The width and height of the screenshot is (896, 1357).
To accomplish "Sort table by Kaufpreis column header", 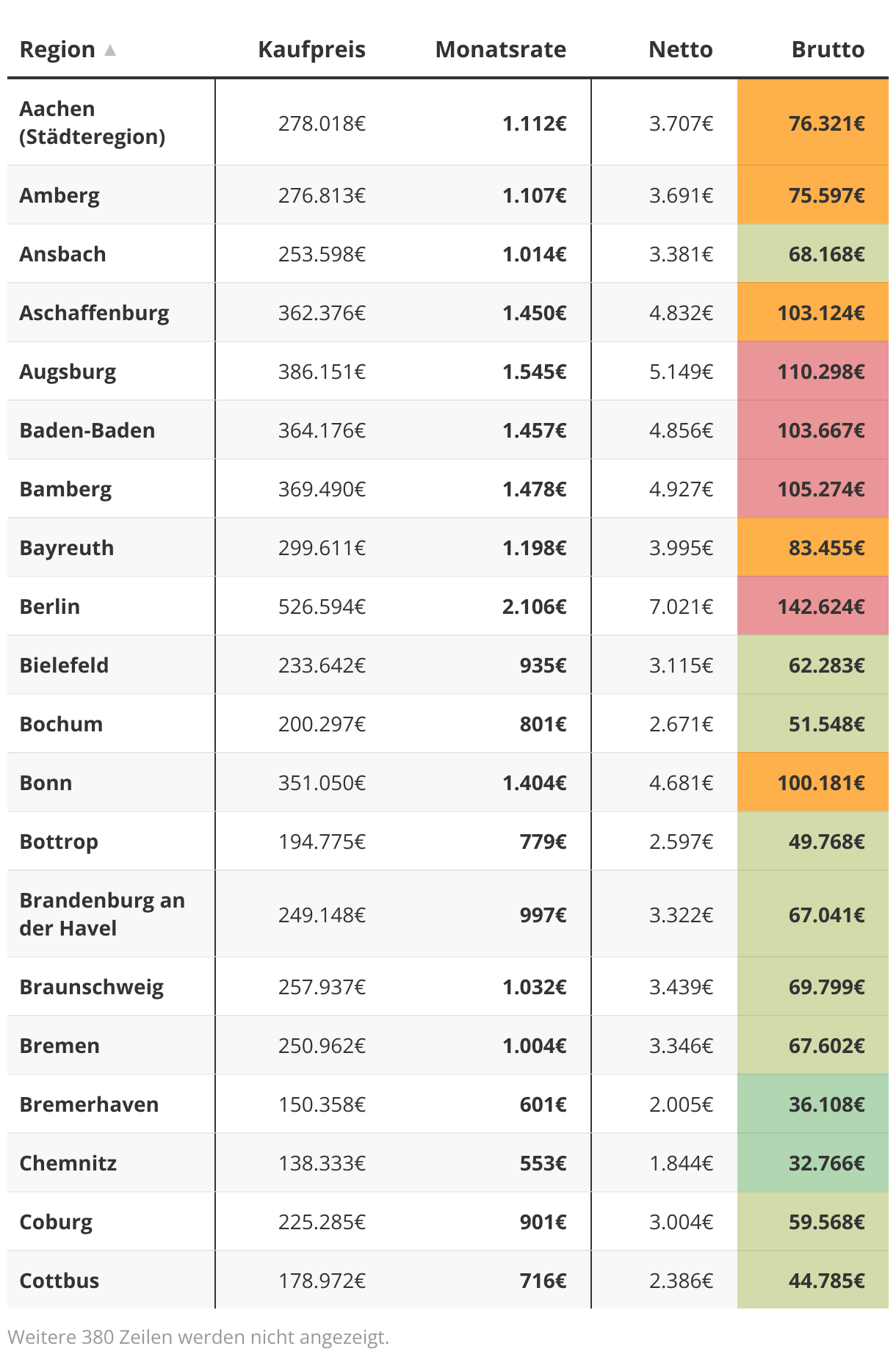I will coord(311,49).
